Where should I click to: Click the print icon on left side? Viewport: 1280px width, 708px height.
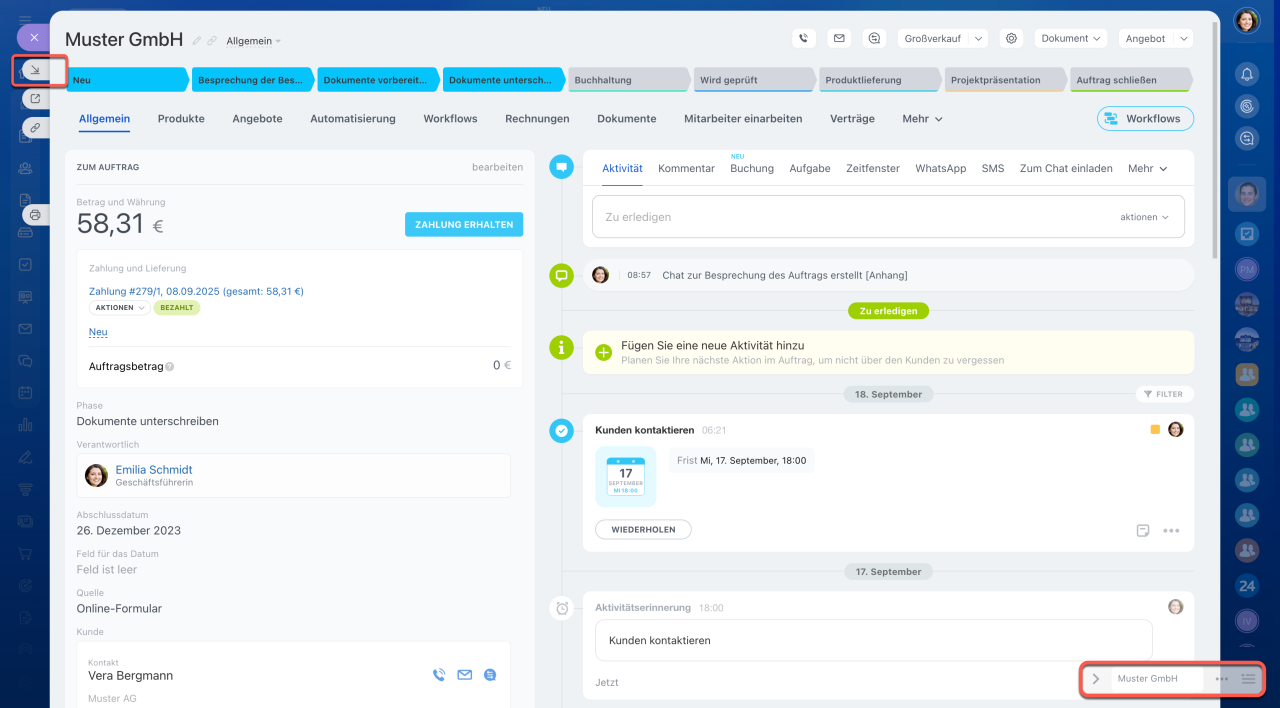[x=35, y=214]
